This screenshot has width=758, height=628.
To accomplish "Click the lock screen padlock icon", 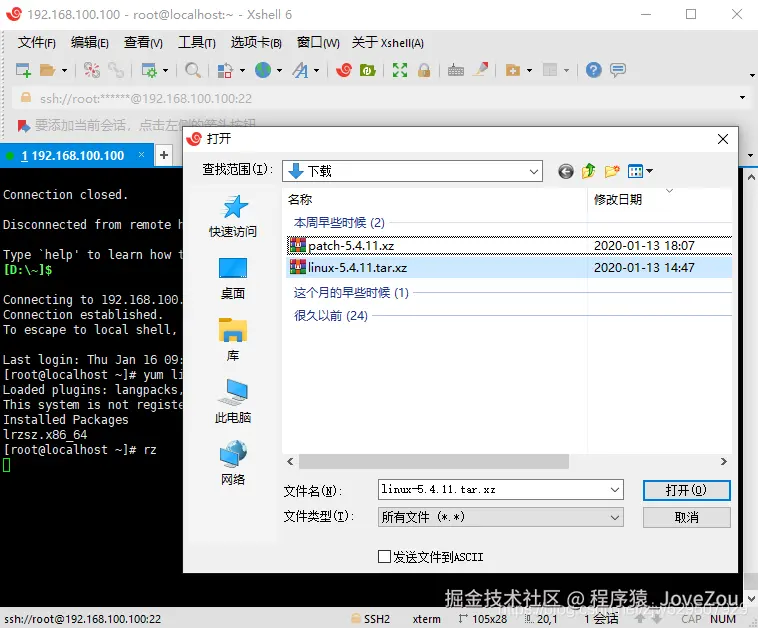I will coord(424,71).
